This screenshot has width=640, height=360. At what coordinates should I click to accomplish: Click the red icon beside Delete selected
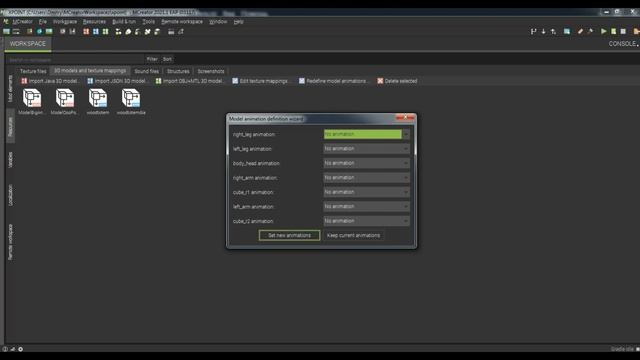pyautogui.click(x=380, y=81)
